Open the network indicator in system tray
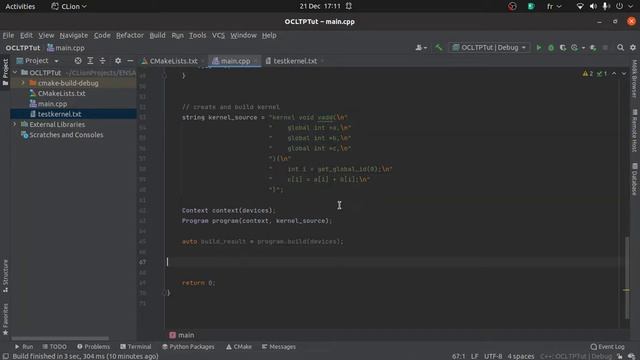Image resolution: width=640 pixels, height=360 pixels. (580, 6)
